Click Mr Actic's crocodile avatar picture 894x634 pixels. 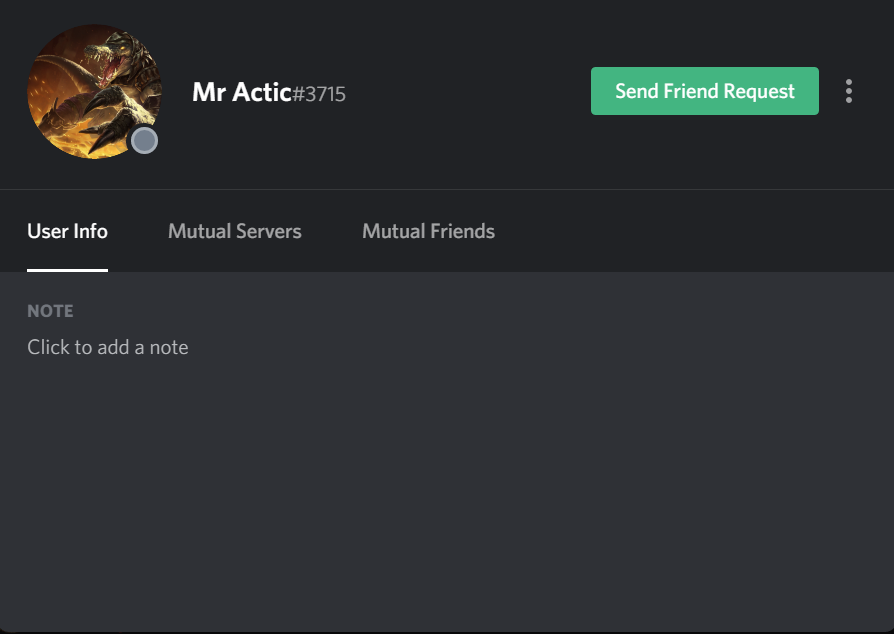pyautogui.click(x=95, y=91)
